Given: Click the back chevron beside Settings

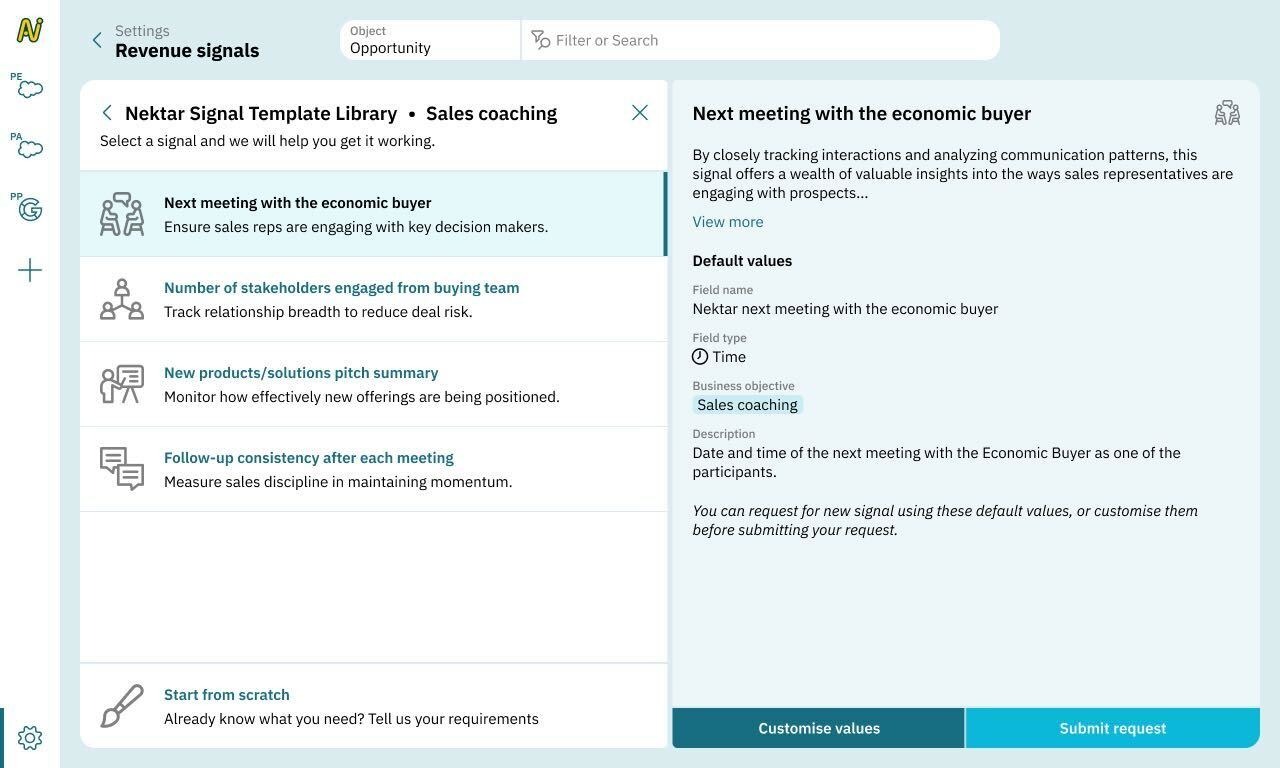Looking at the screenshot, I should pyautogui.click(x=97, y=40).
